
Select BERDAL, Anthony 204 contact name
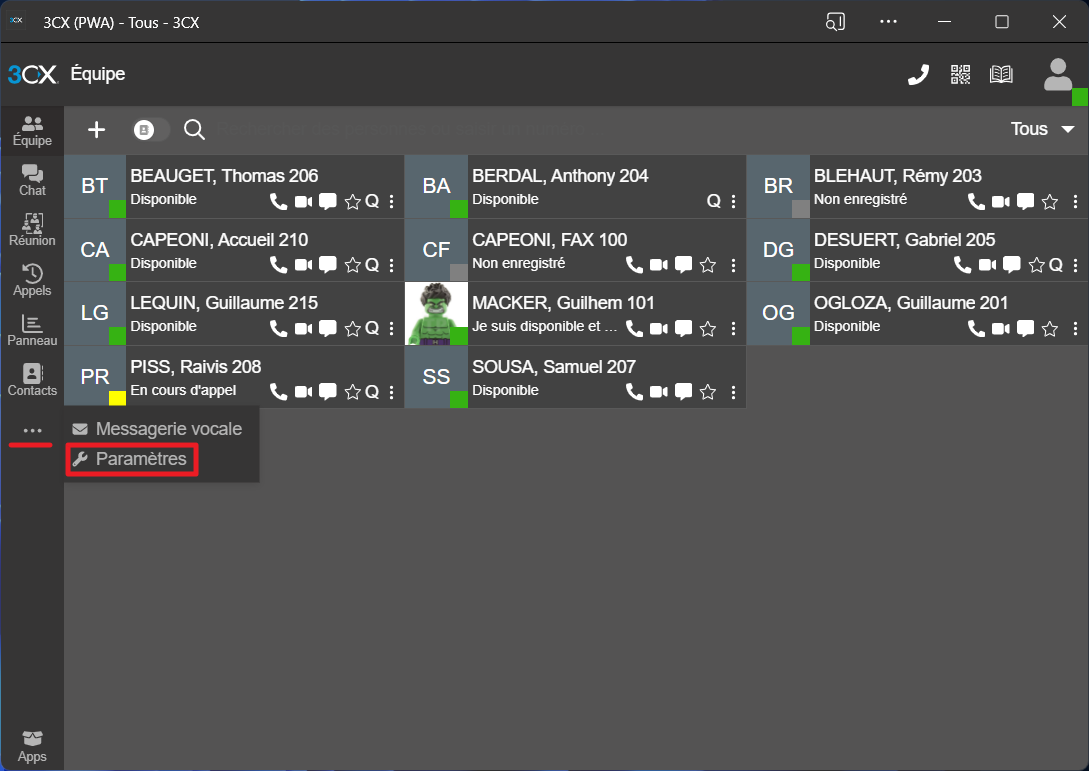tap(560, 176)
